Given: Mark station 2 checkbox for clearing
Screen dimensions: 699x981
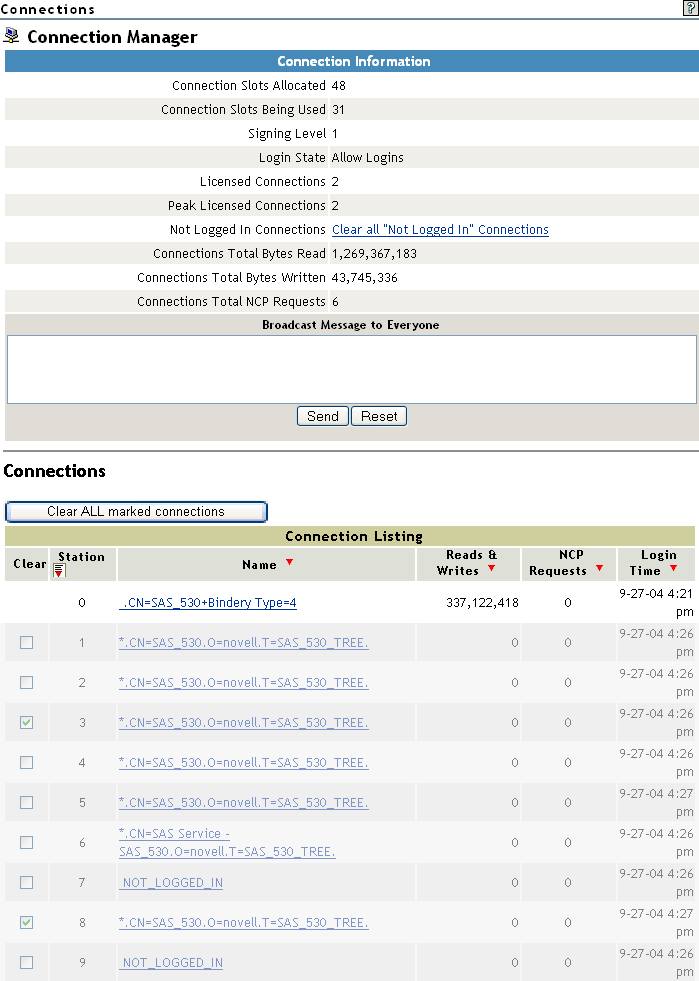Looking at the screenshot, I should click(x=26, y=683).
